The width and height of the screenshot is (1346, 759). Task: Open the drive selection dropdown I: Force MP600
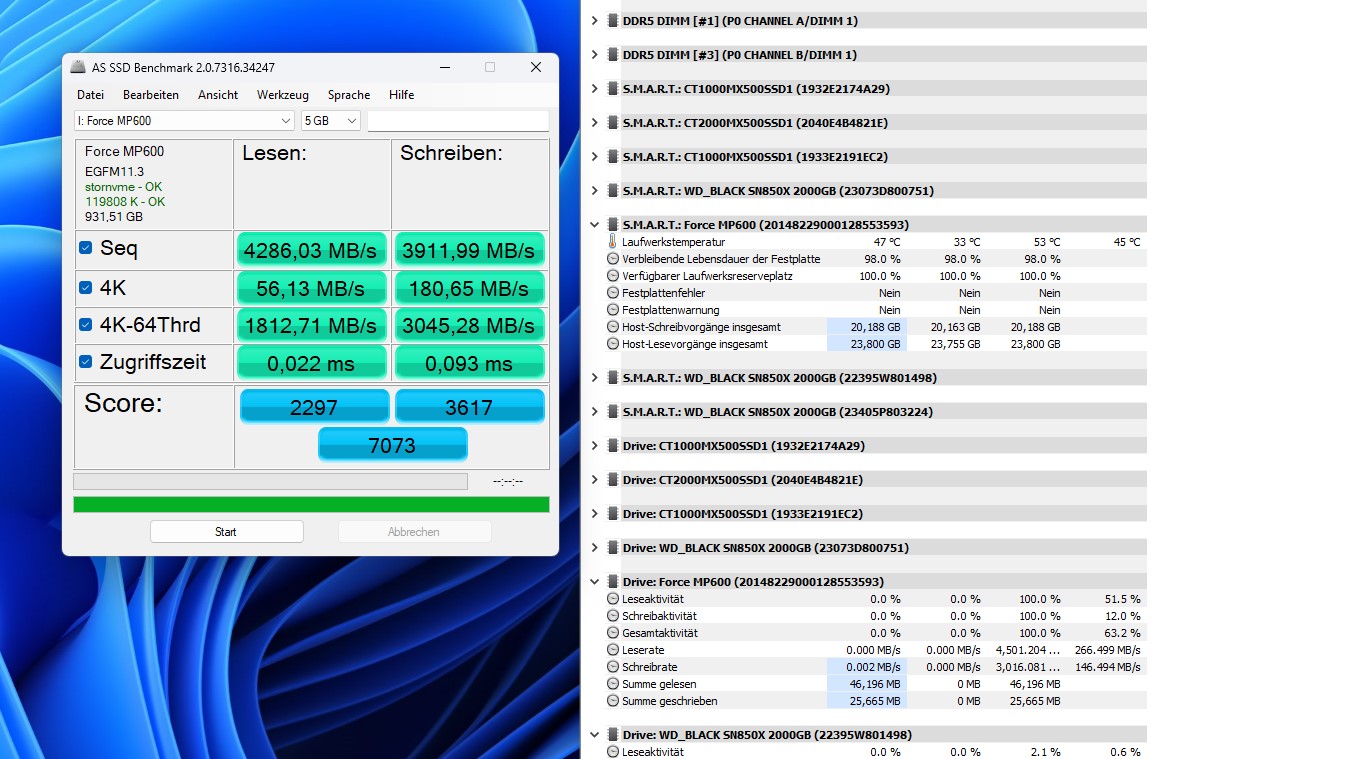tap(184, 120)
